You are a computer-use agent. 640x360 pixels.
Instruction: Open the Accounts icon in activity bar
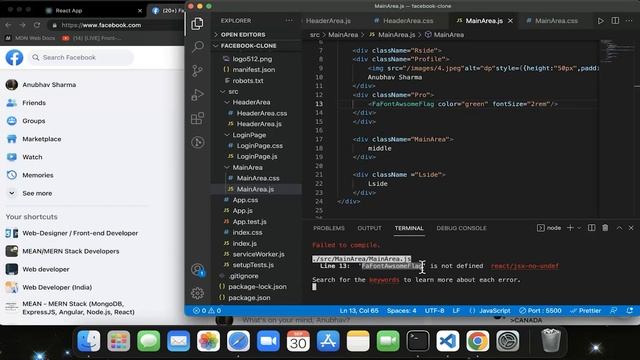pos(198,270)
